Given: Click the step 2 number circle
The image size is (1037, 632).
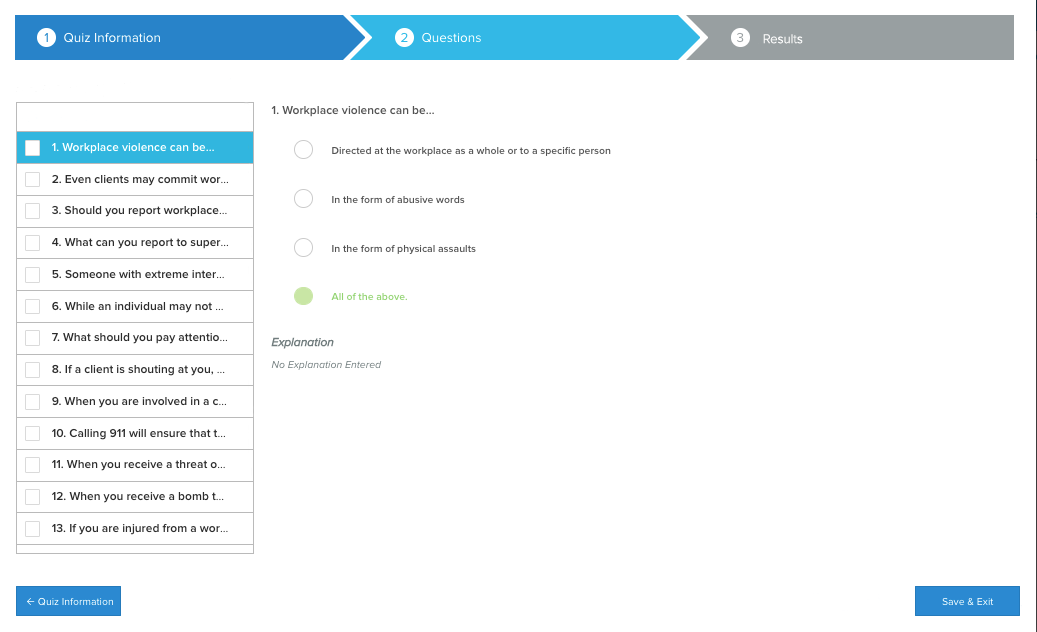Looking at the screenshot, I should click(404, 38).
